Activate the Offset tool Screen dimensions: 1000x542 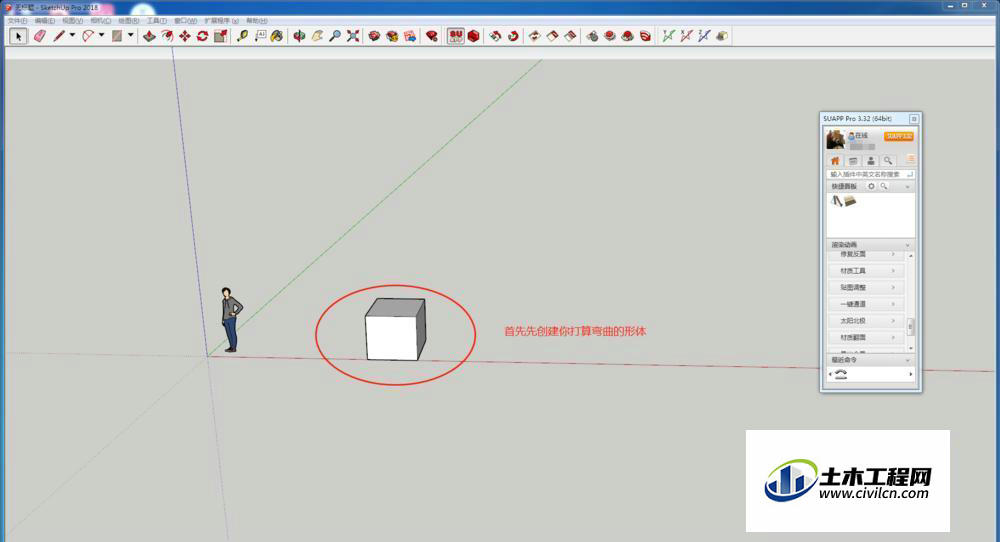coord(167,36)
